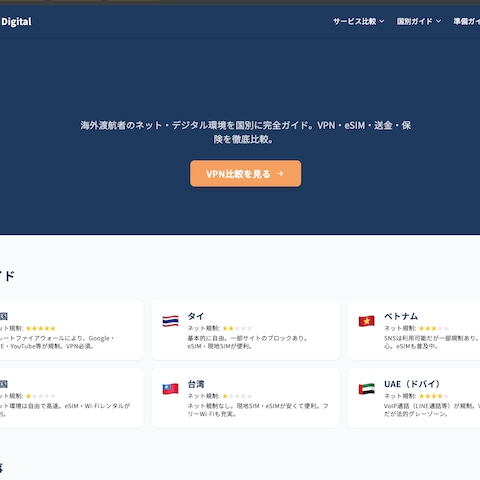Click the Digital site logo
Image resolution: width=480 pixels, height=480 pixels.
16,22
